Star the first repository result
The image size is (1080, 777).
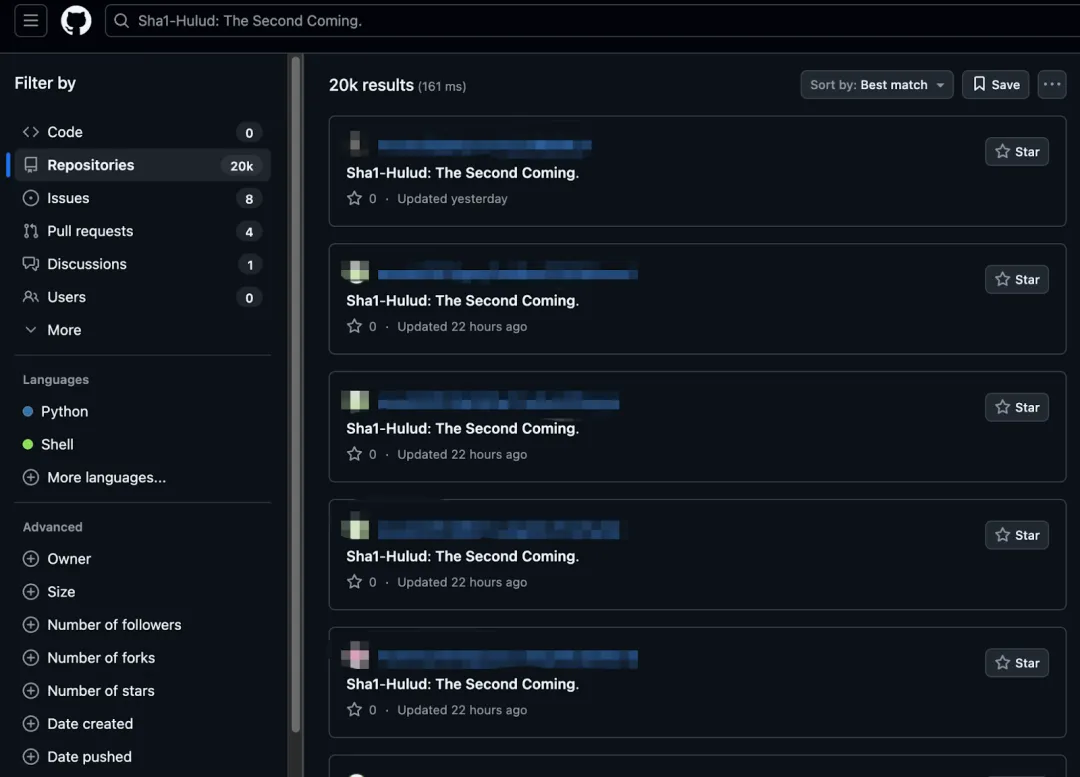[x=1016, y=152]
